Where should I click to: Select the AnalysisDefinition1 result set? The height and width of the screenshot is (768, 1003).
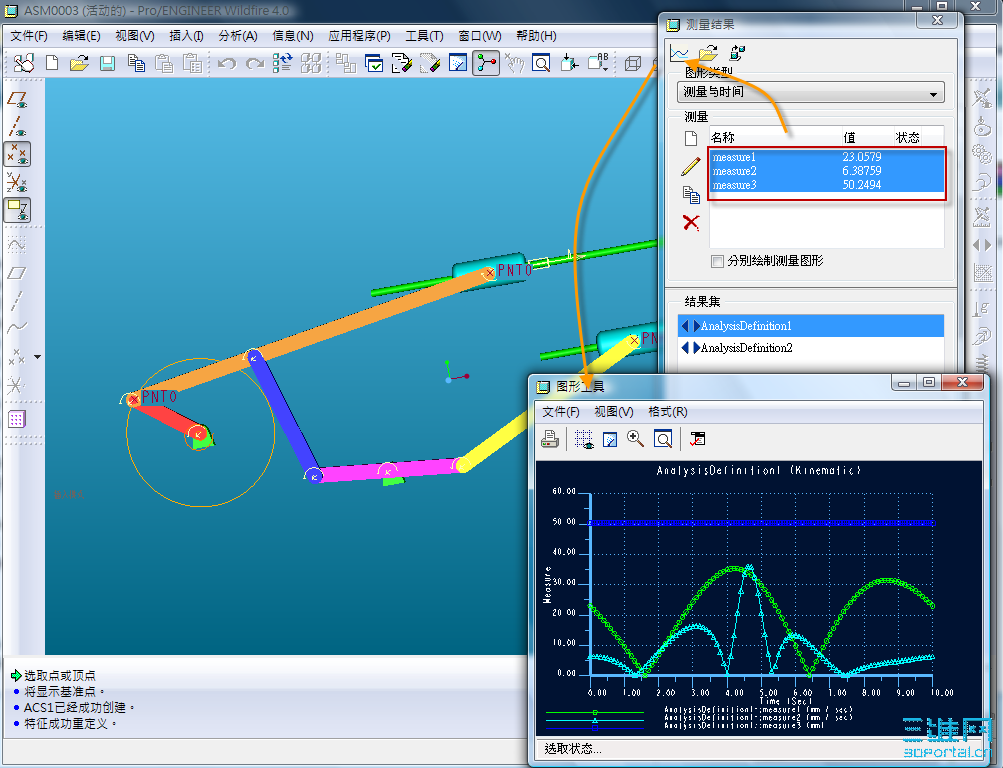[x=810, y=326]
